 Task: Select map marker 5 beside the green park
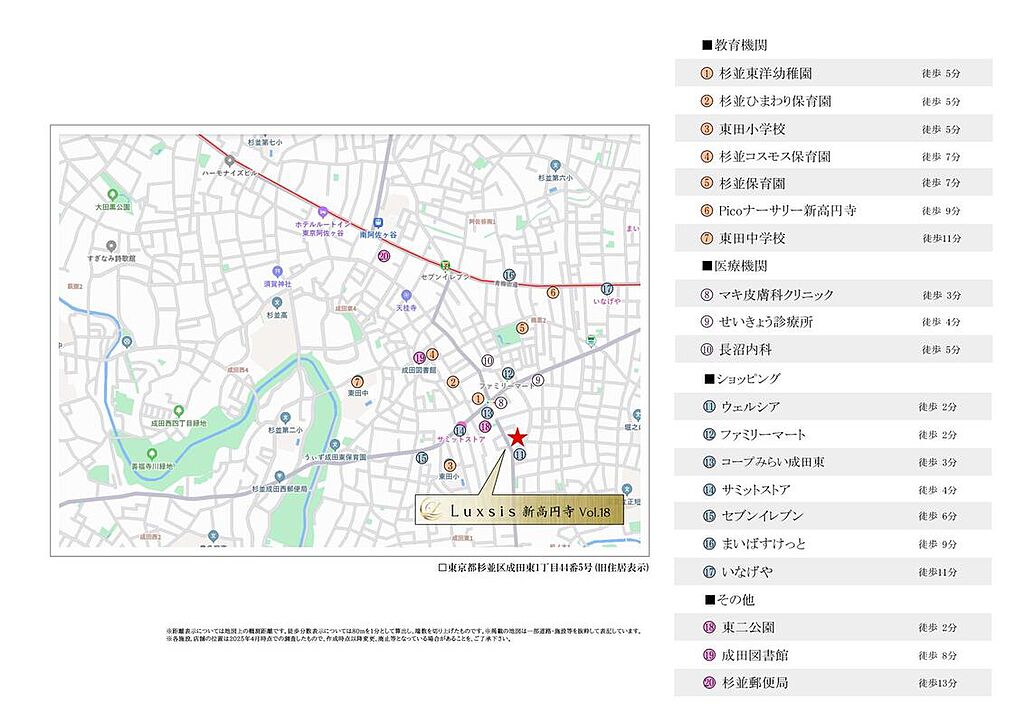point(522,328)
